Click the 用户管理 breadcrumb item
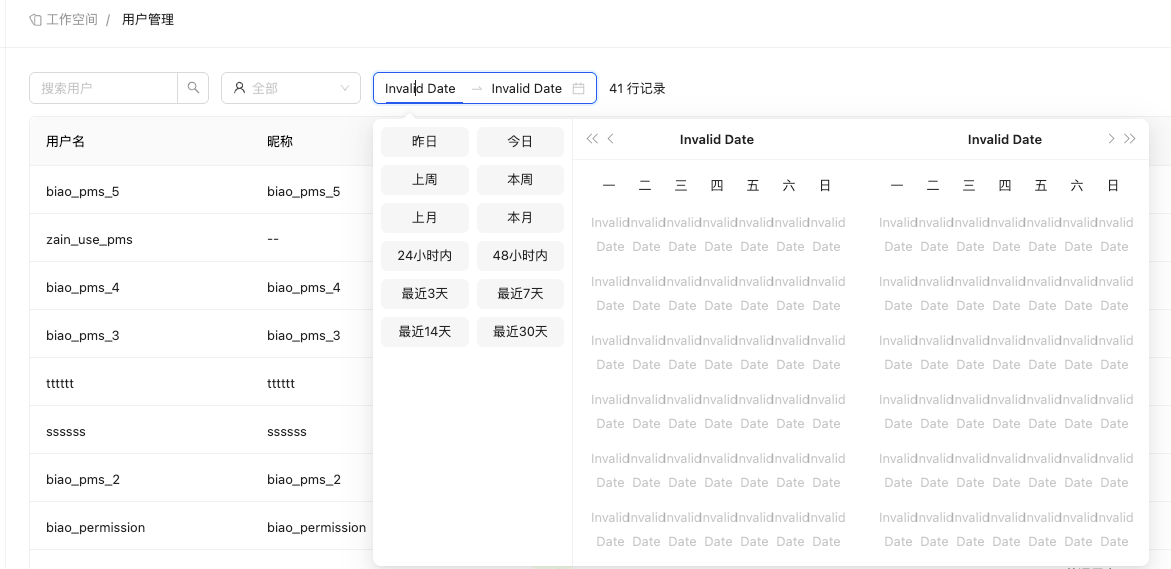This screenshot has width=1171, height=569. click(x=148, y=20)
